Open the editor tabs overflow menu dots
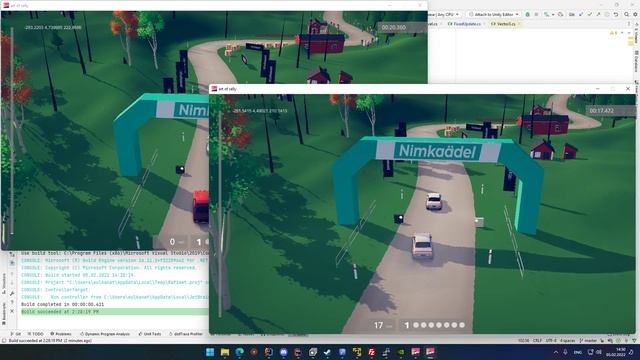This screenshot has height=360, width=640. [x=629, y=24]
